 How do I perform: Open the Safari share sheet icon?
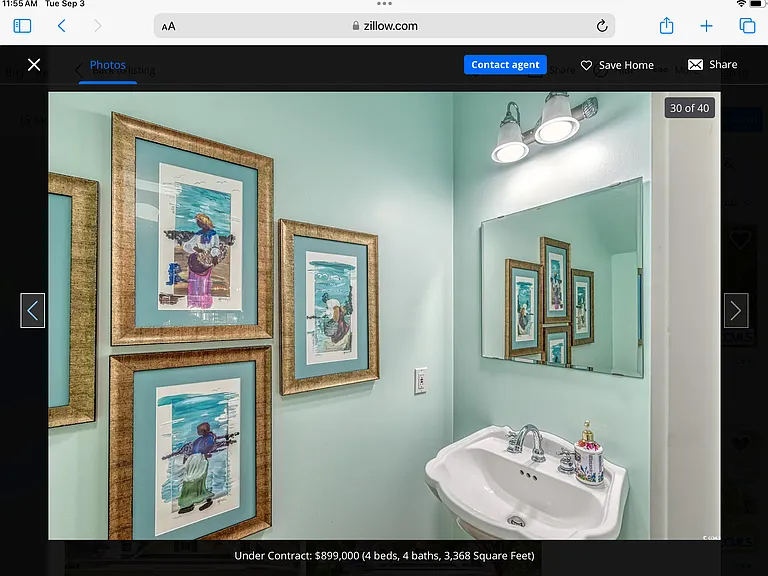[x=666, y=25]
